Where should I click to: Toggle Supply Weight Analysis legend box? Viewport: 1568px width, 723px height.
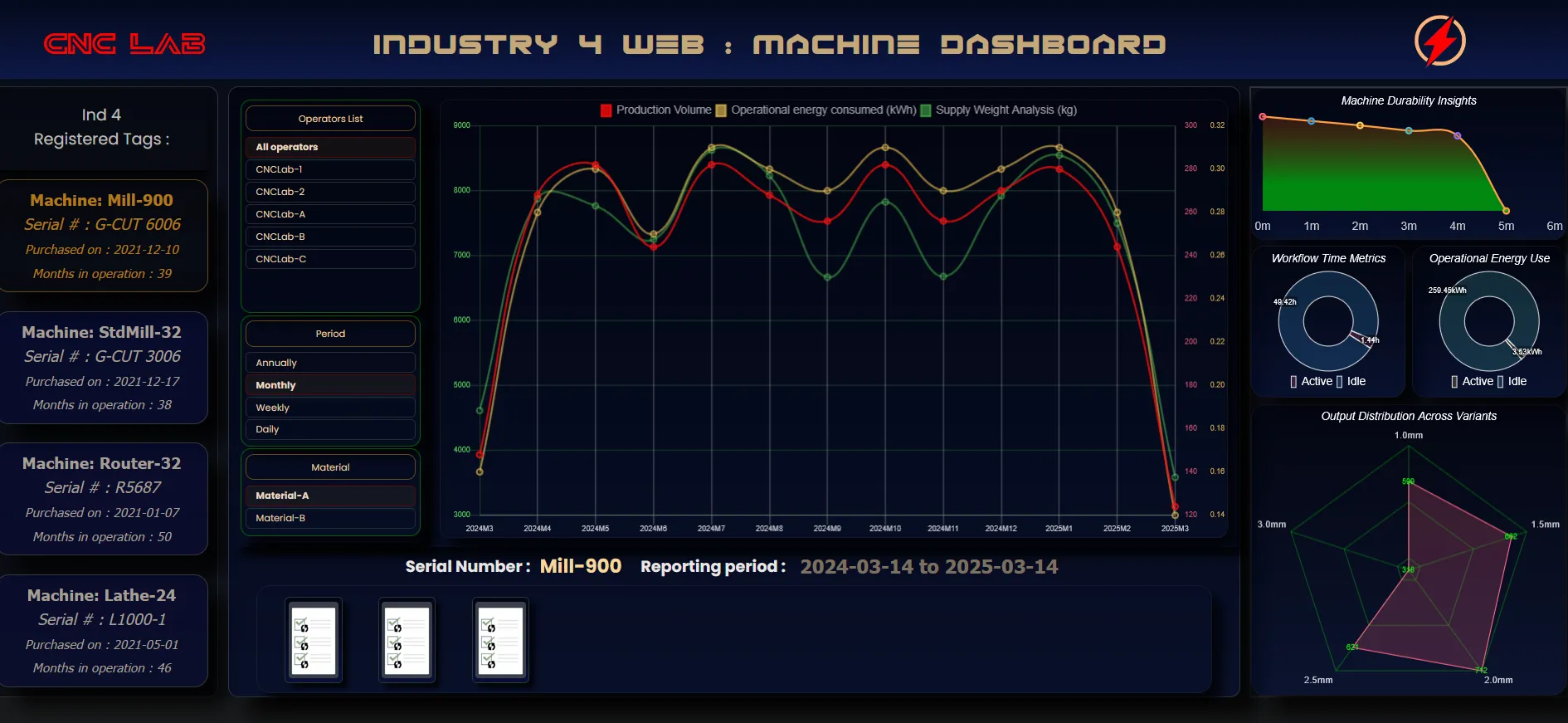click(x=926, y=110)
